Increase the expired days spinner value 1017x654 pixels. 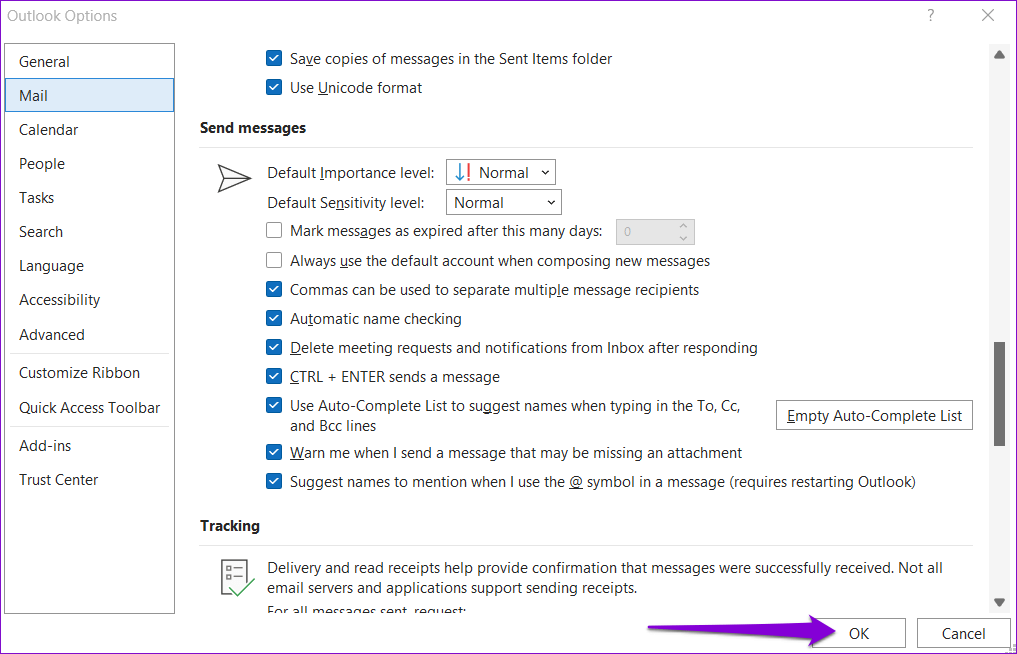[x=683, y=226]
